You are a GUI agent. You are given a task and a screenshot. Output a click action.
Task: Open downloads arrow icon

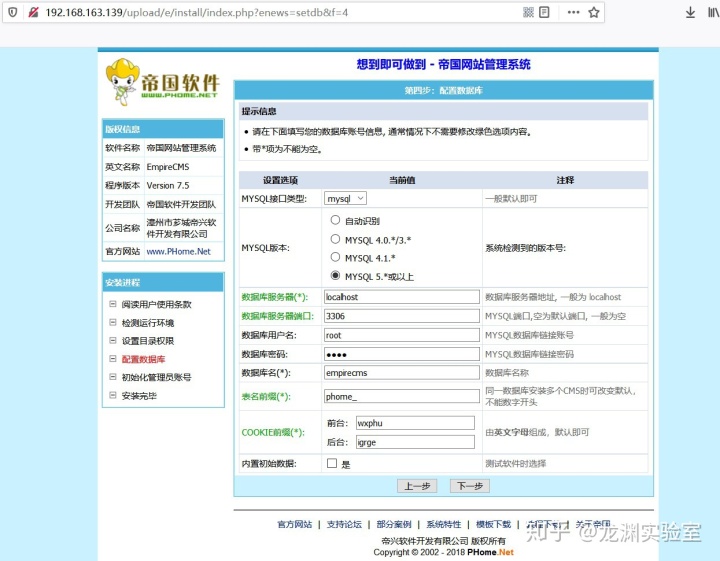(690, 13)
